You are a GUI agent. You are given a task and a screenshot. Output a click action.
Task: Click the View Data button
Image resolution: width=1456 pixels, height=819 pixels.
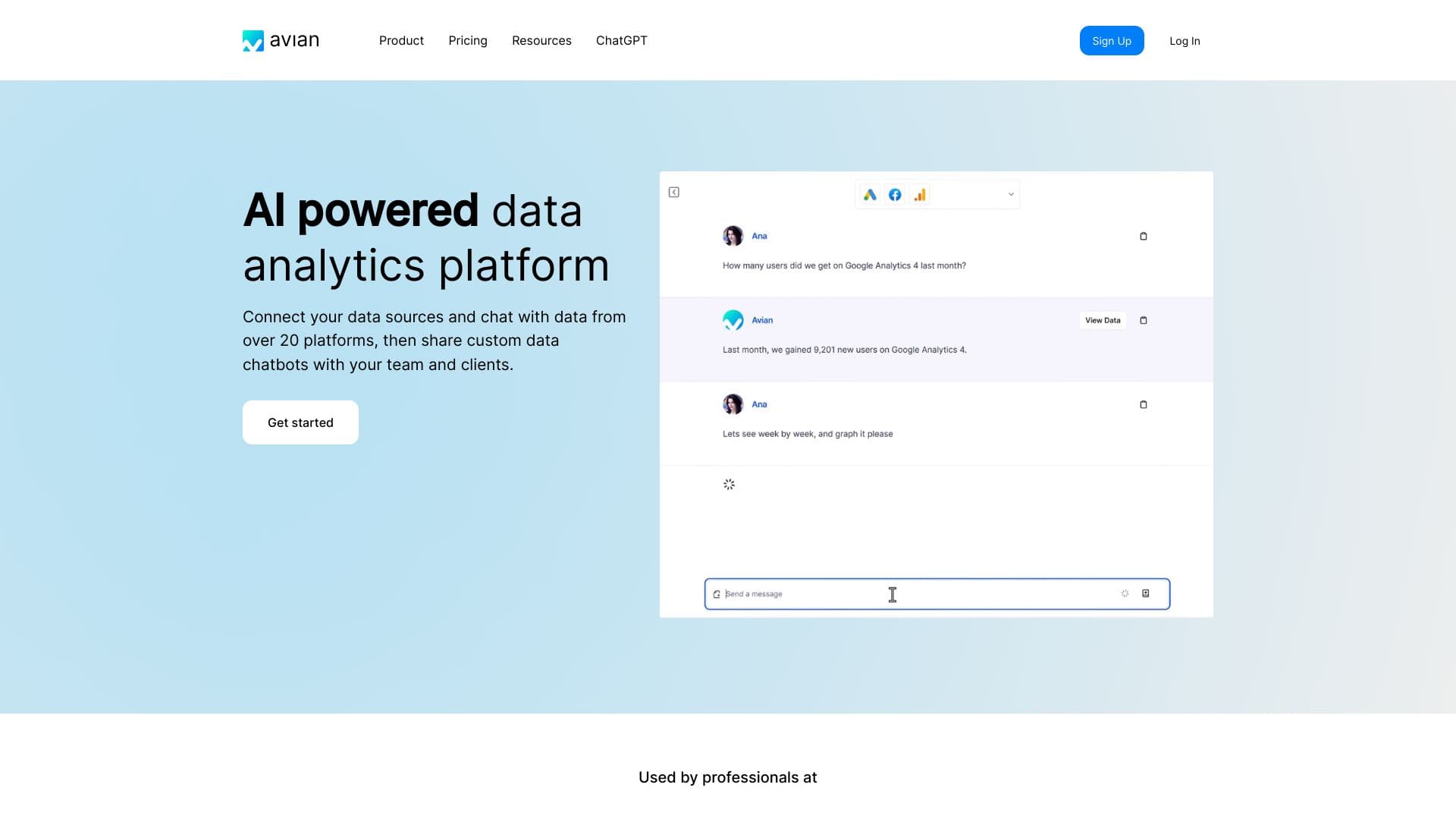pos(1102,321)
